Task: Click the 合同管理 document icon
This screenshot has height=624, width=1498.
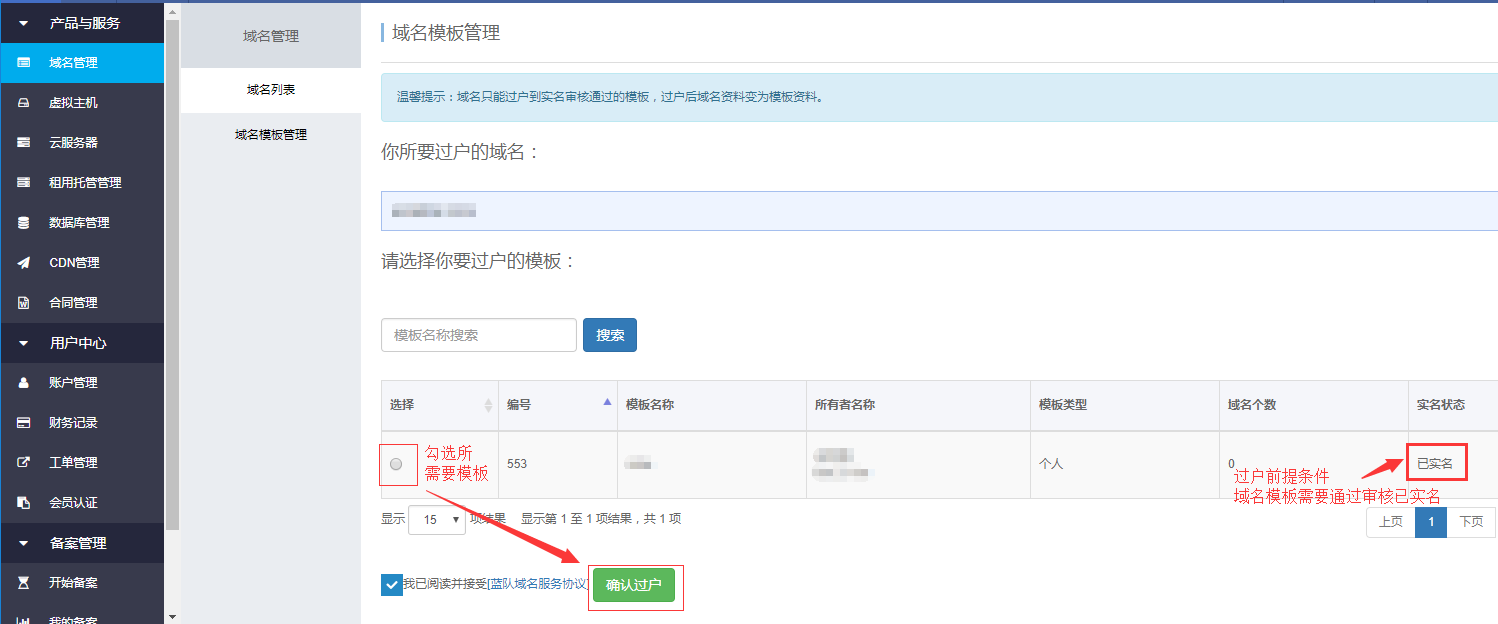Action: pos(23,303)
